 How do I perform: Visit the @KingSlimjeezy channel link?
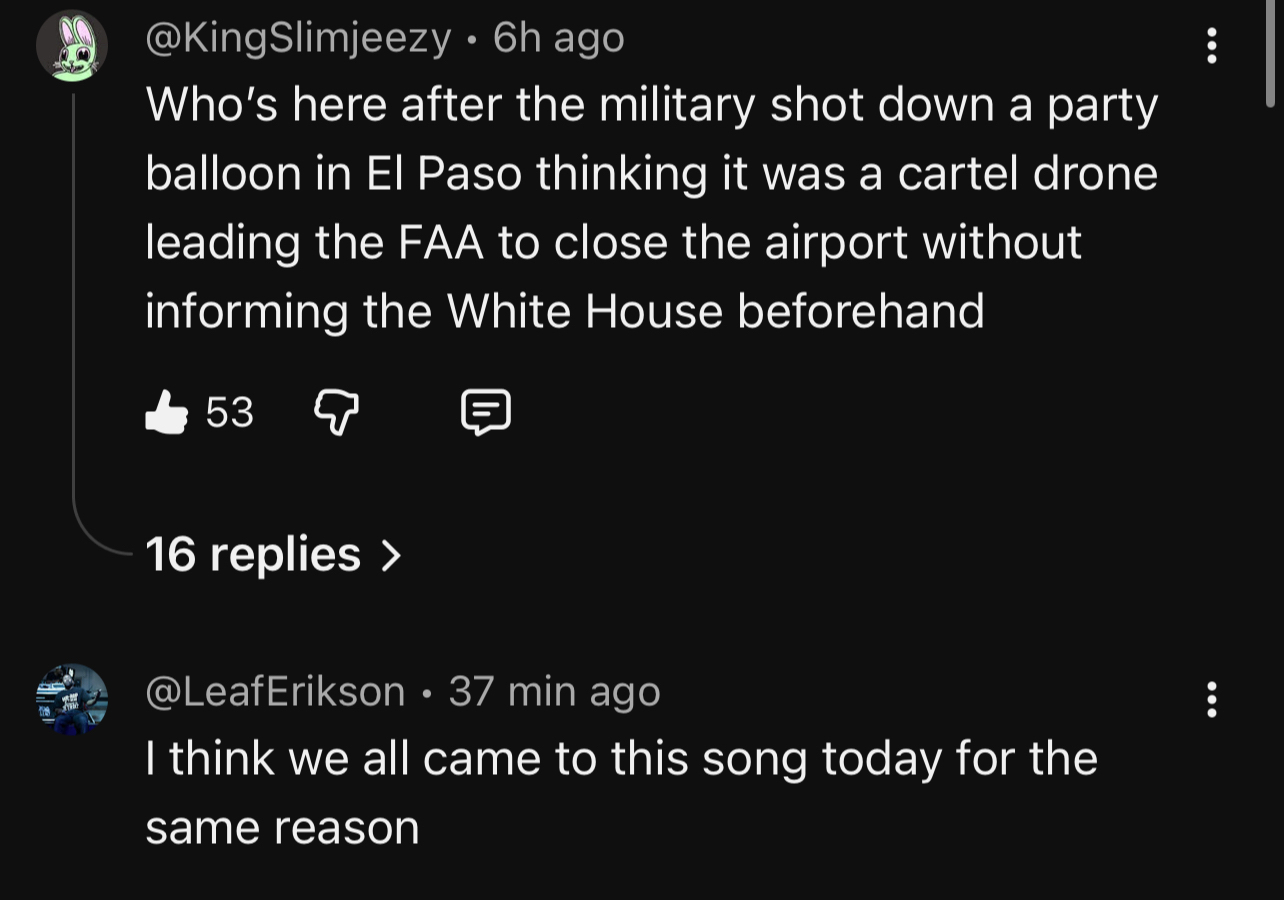(298, 39)
